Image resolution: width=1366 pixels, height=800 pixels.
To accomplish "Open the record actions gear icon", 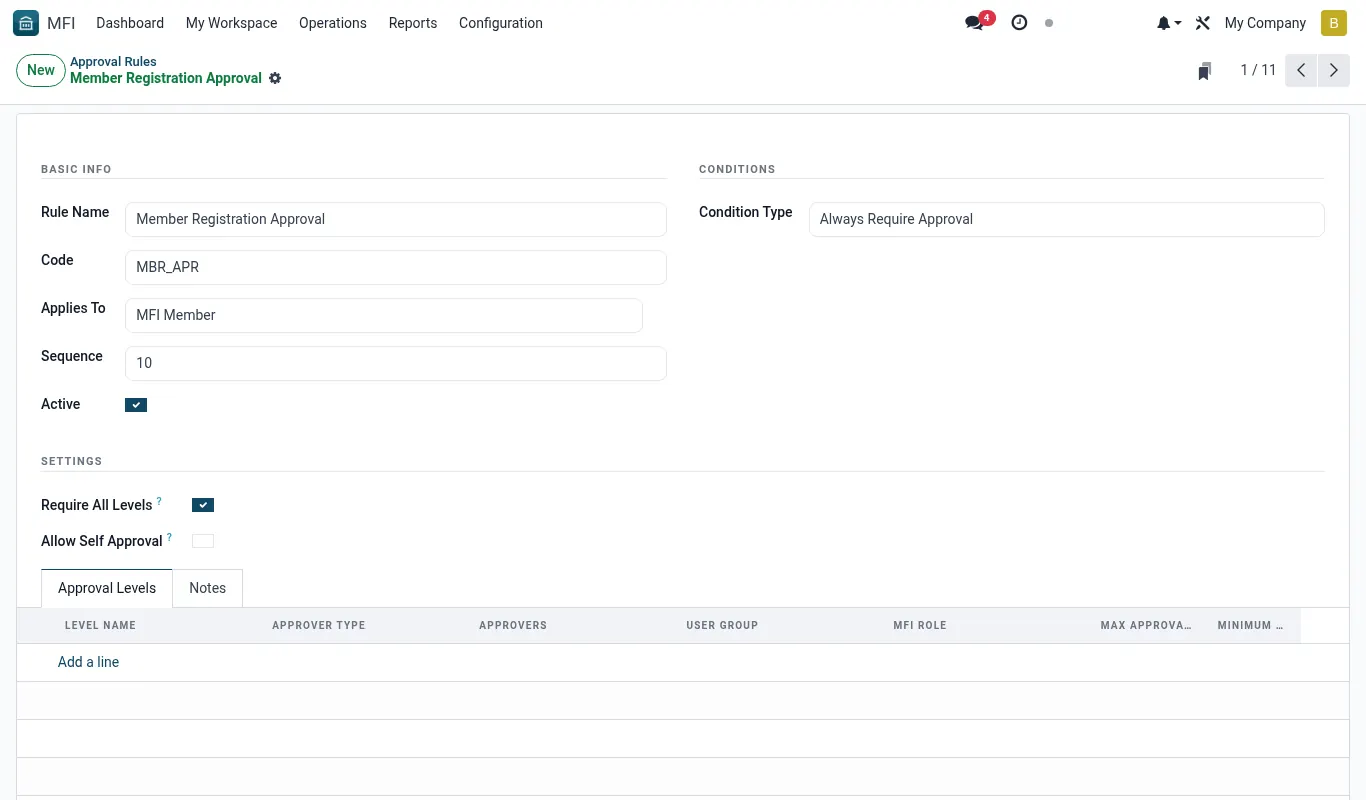I will 275,78.
